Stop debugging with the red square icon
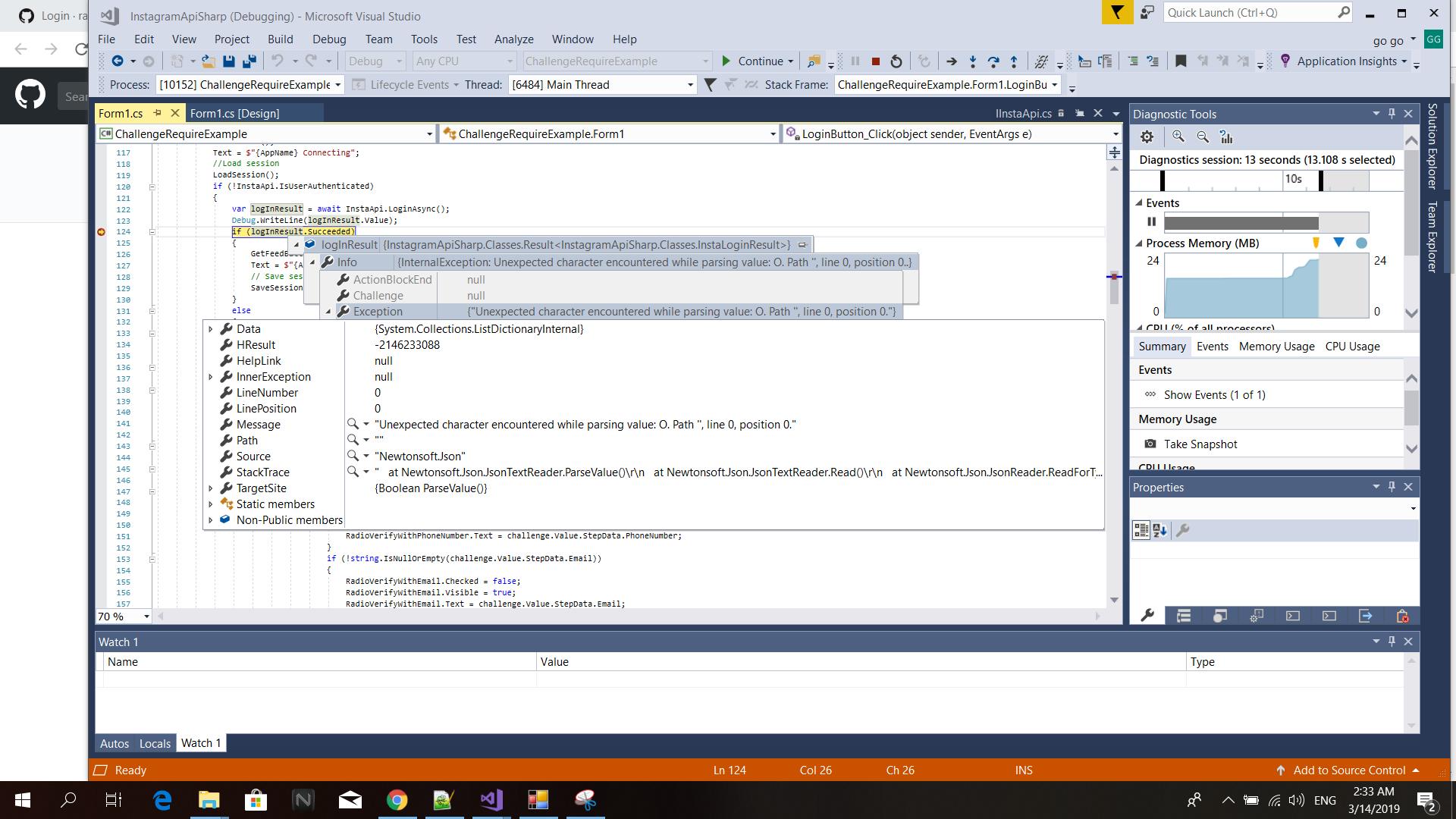This screenshot has width=1456, height=819. click(876, 61)
